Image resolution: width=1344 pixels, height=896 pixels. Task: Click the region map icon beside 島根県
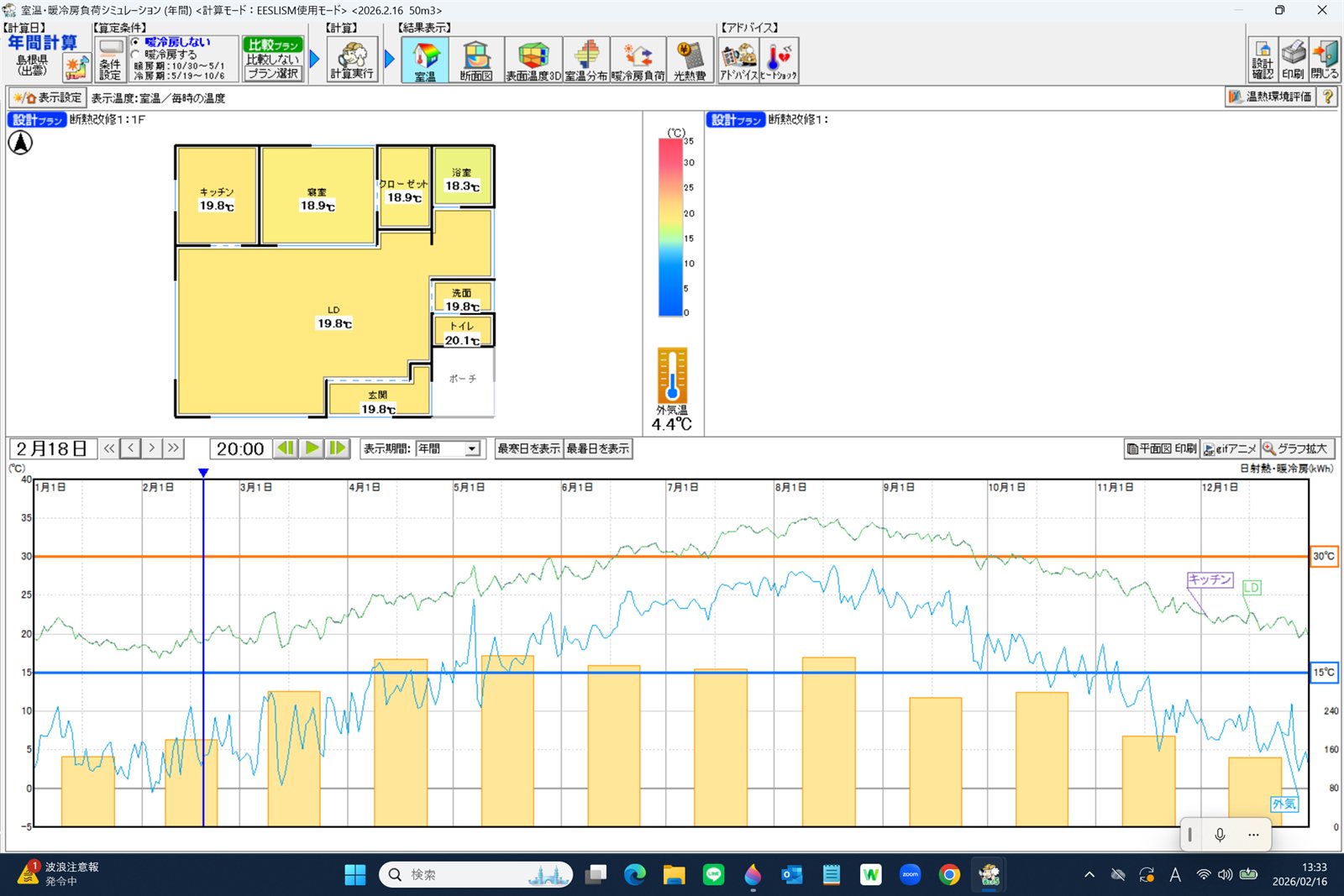76,67
